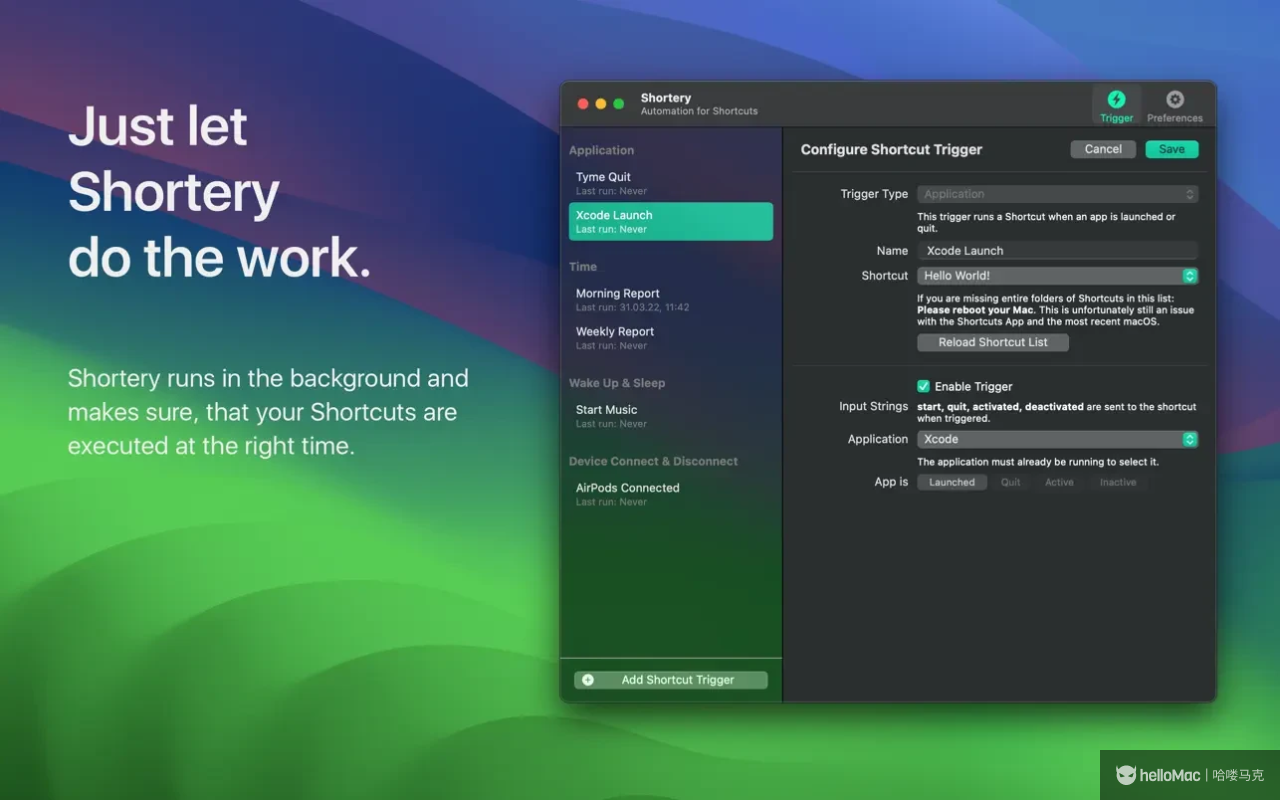
Task: Open the Trigger Type dropdown
Action: click(1058, 194)
